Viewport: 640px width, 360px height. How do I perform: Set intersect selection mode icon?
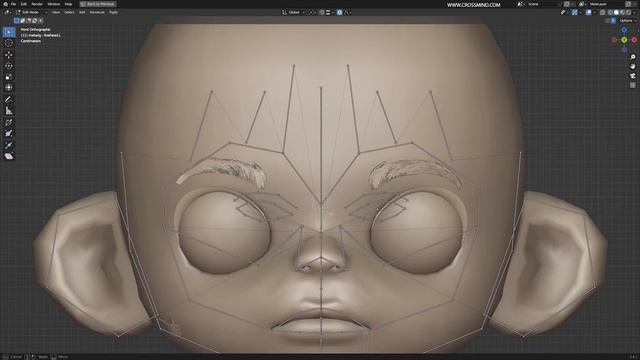[x=40, y=20]
